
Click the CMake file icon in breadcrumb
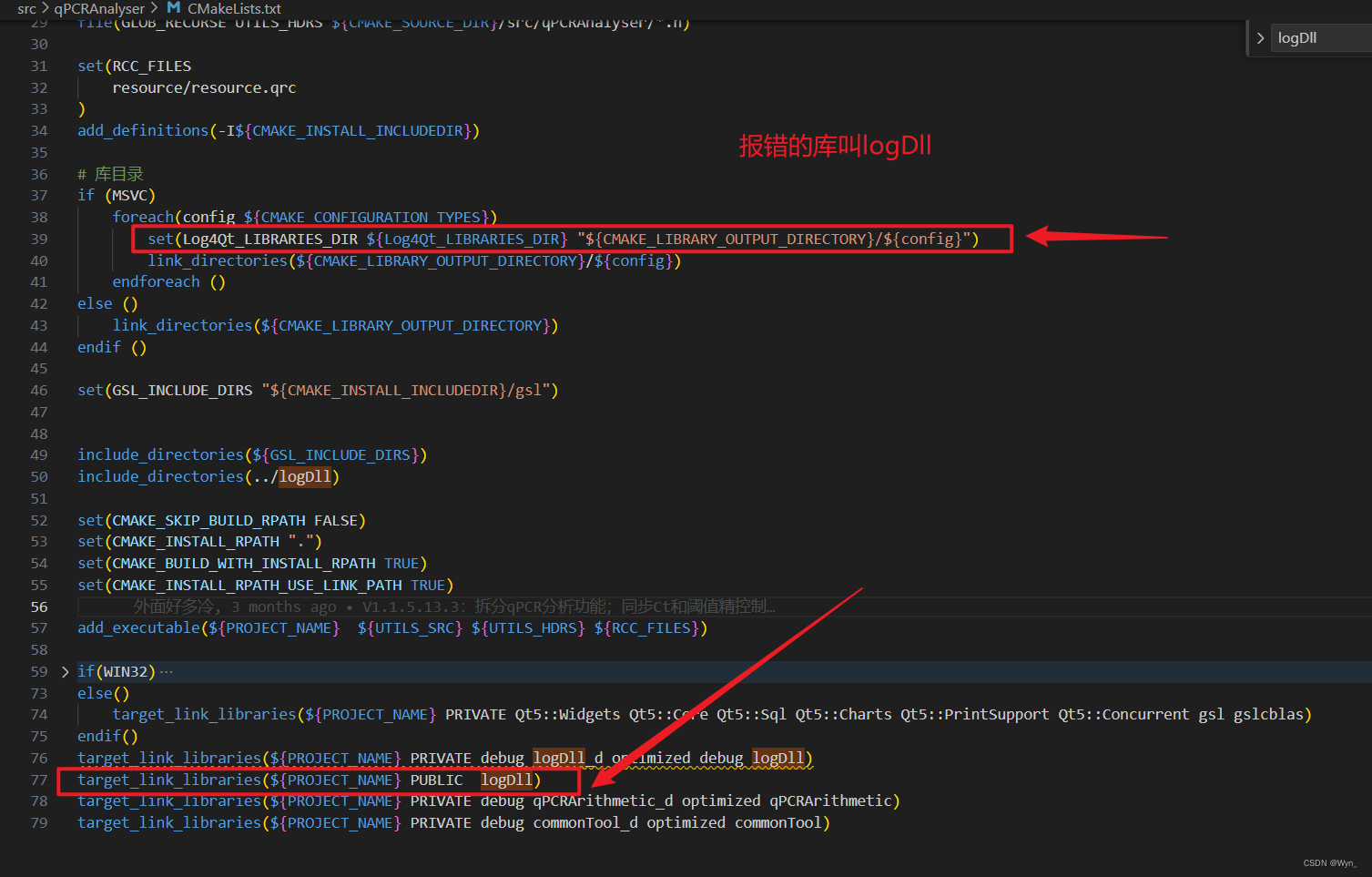174,8
